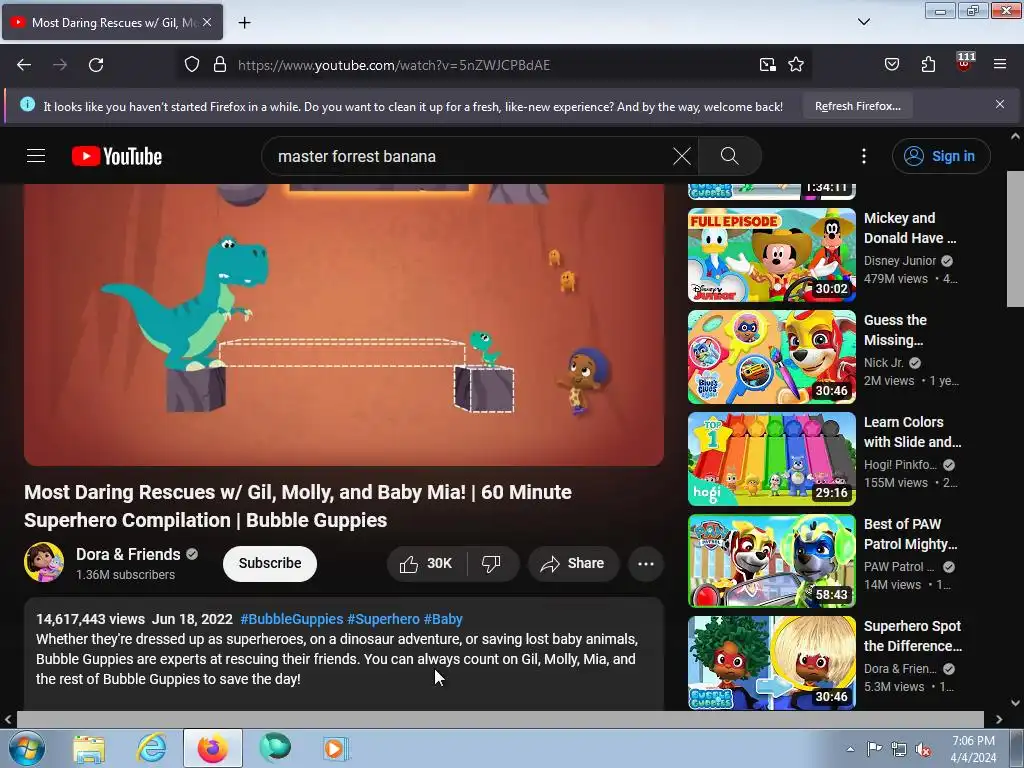Dislike the video with thumbs down
The width and height of the screenshot is (1024, 768).
492,564
